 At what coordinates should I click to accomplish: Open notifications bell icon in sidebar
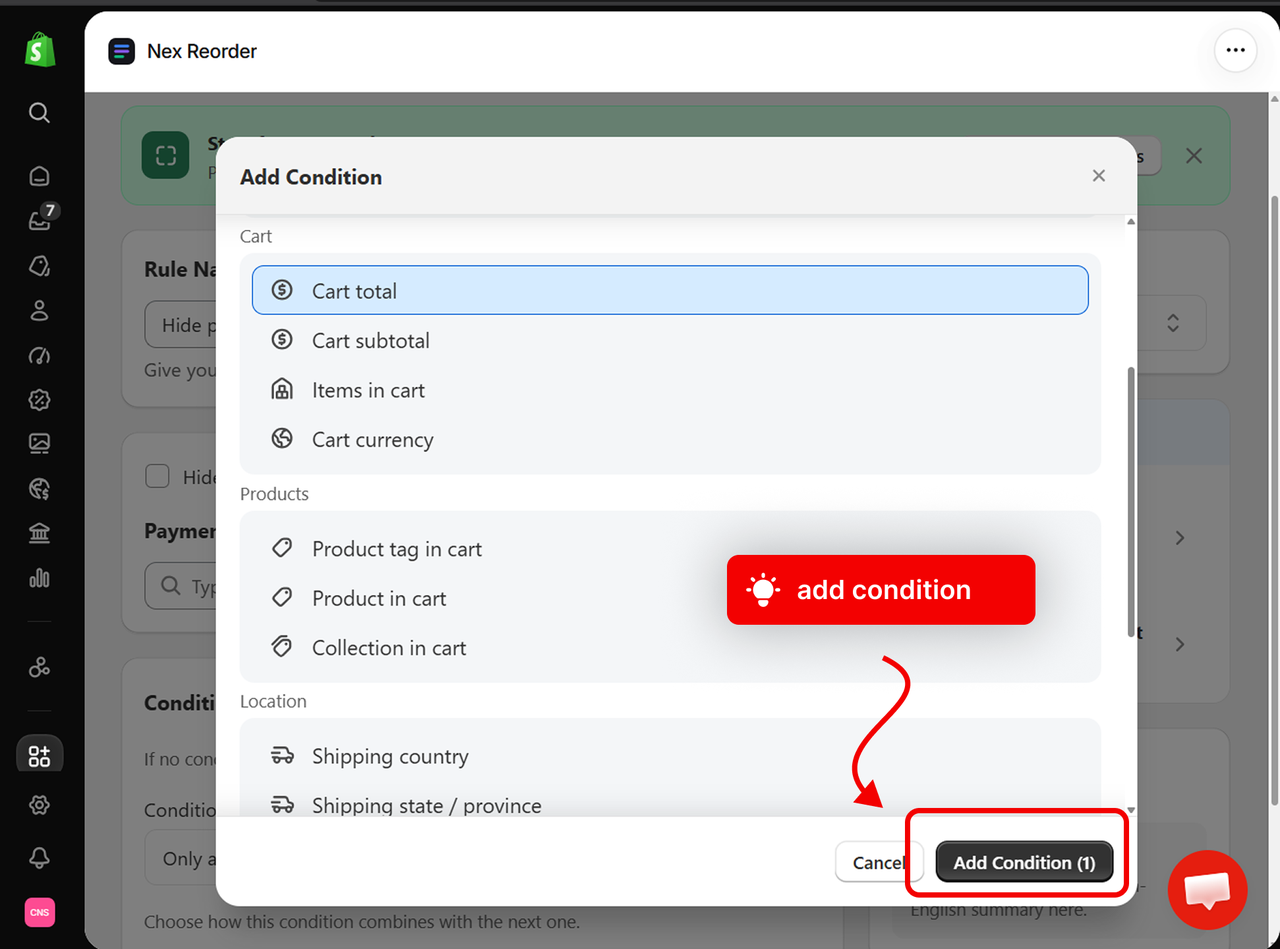tap(39, 858)
